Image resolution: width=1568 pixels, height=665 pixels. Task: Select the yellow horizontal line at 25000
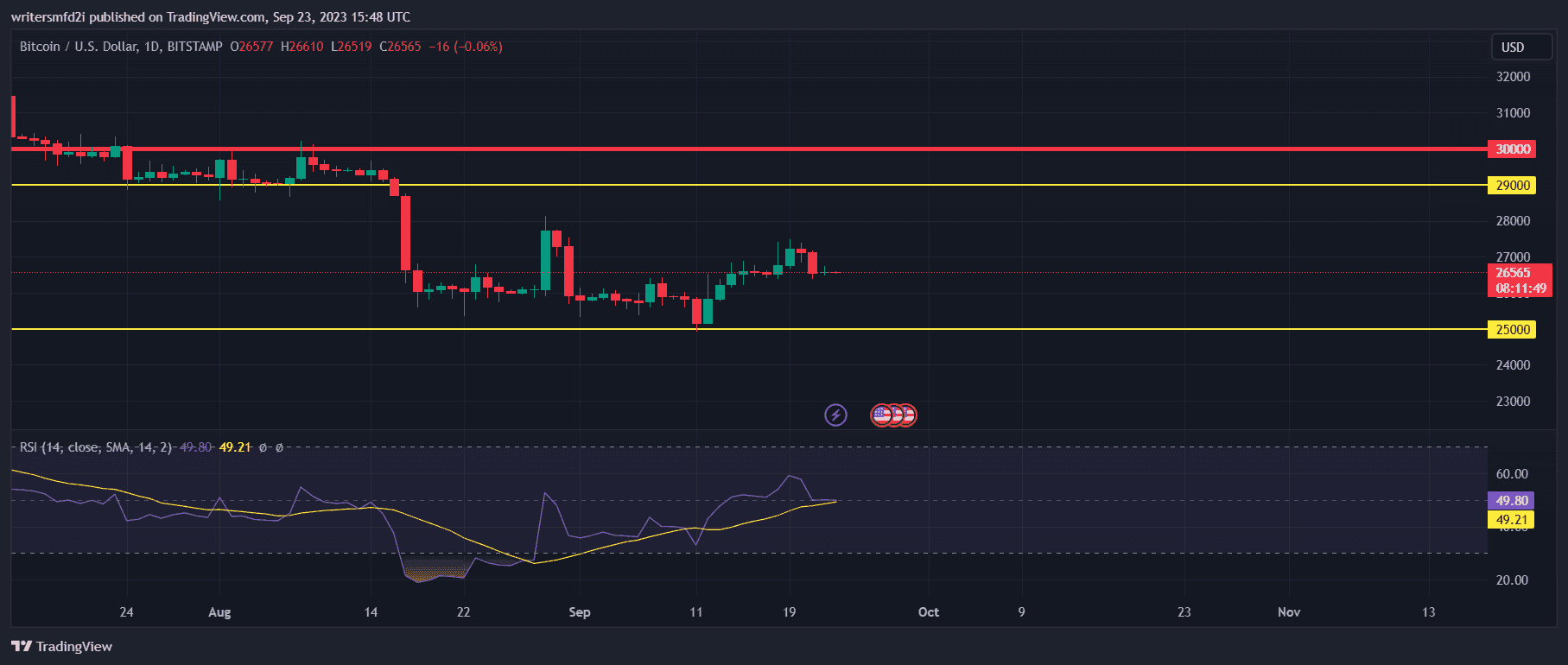[x=748, y=329]
